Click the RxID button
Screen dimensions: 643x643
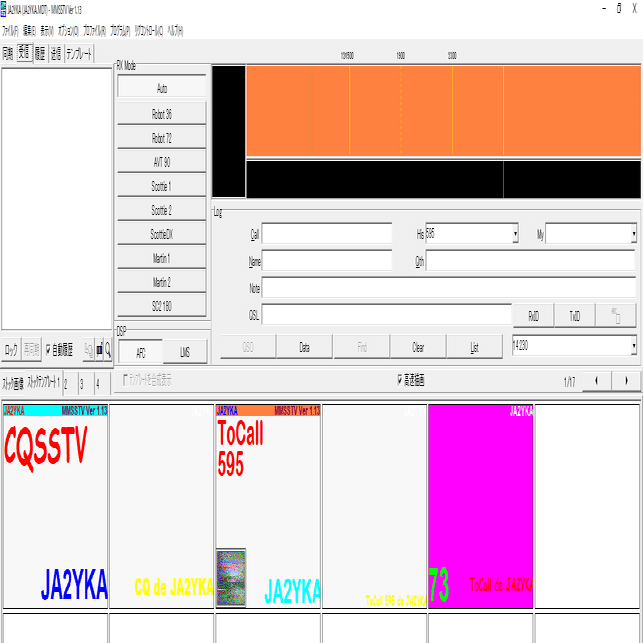[534, 315]
